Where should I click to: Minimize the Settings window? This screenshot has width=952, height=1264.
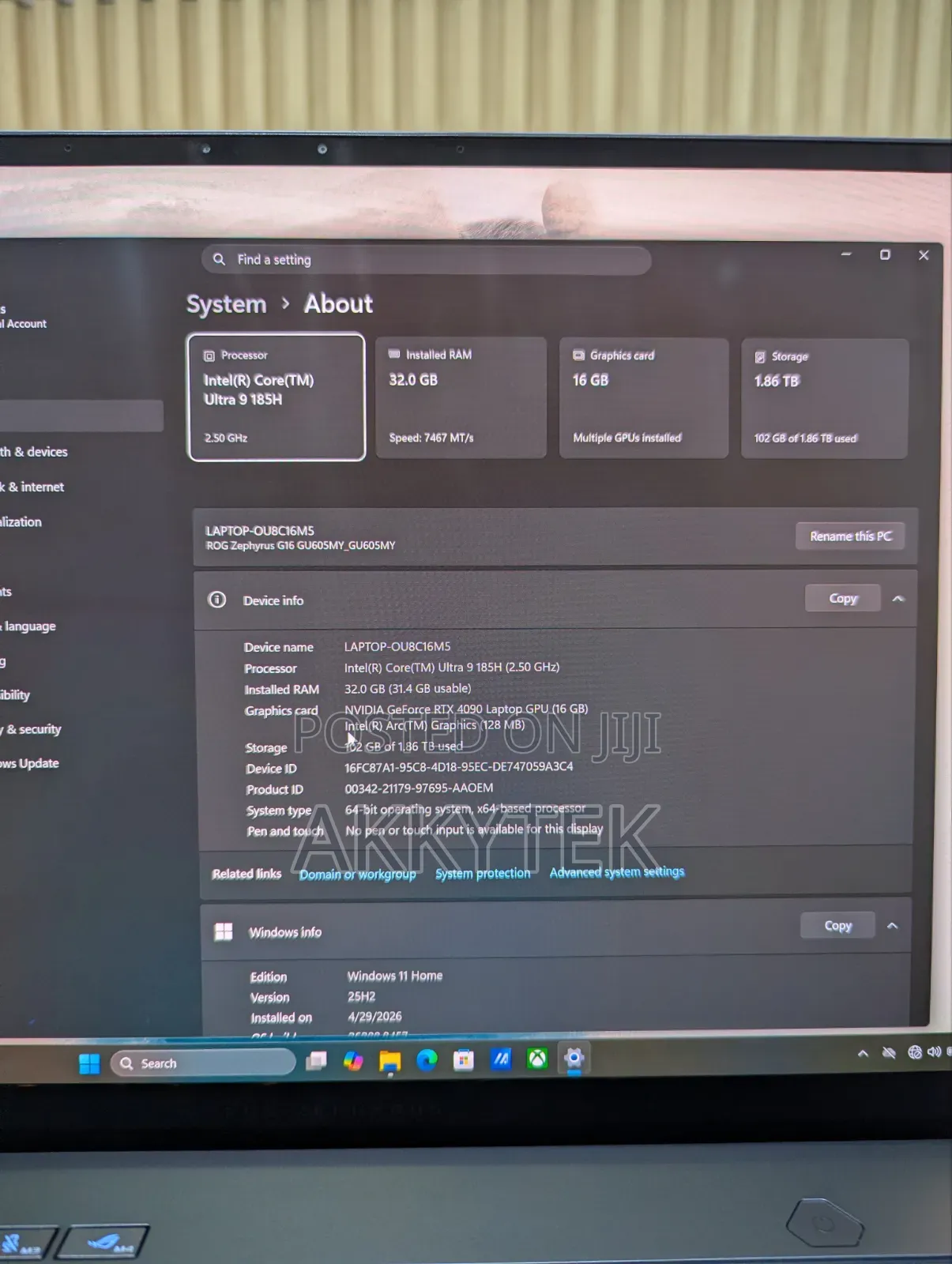pos(846,254)
